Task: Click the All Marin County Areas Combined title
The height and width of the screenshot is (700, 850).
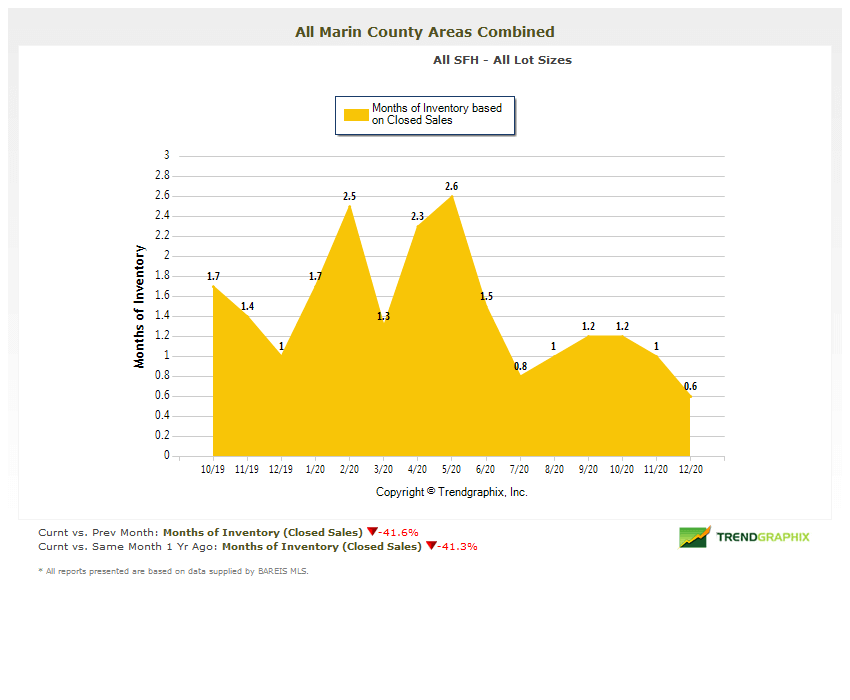Action: [x=425, y=32]
